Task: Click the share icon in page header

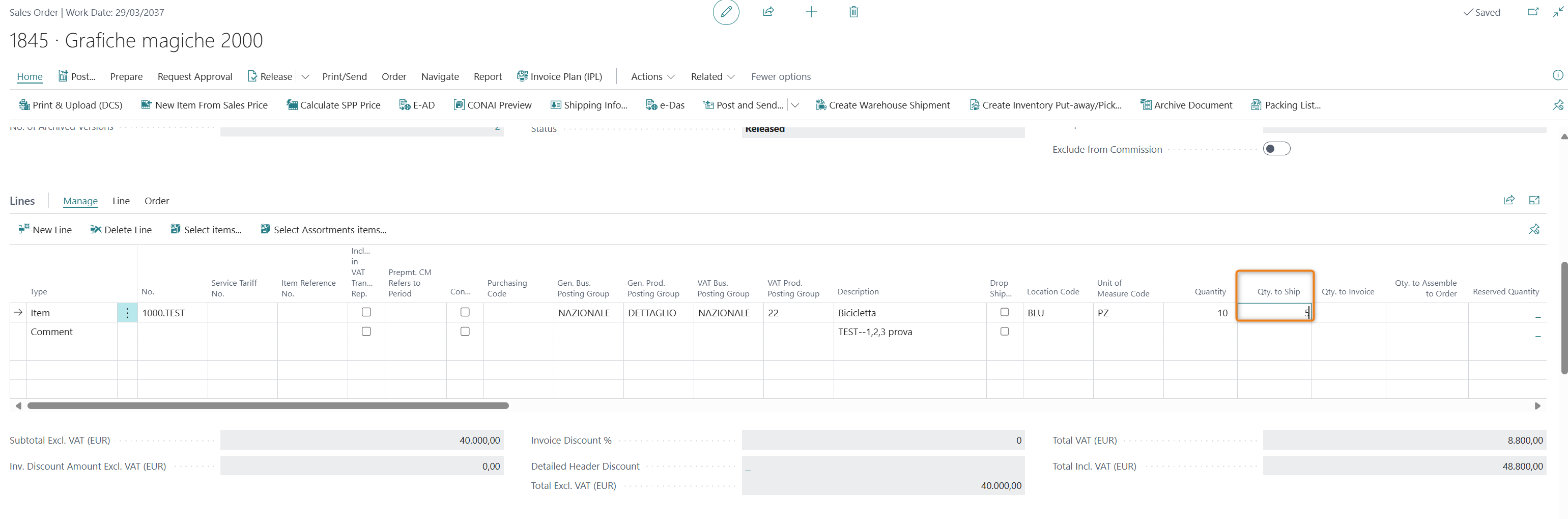Action: [x=768, y=12]
